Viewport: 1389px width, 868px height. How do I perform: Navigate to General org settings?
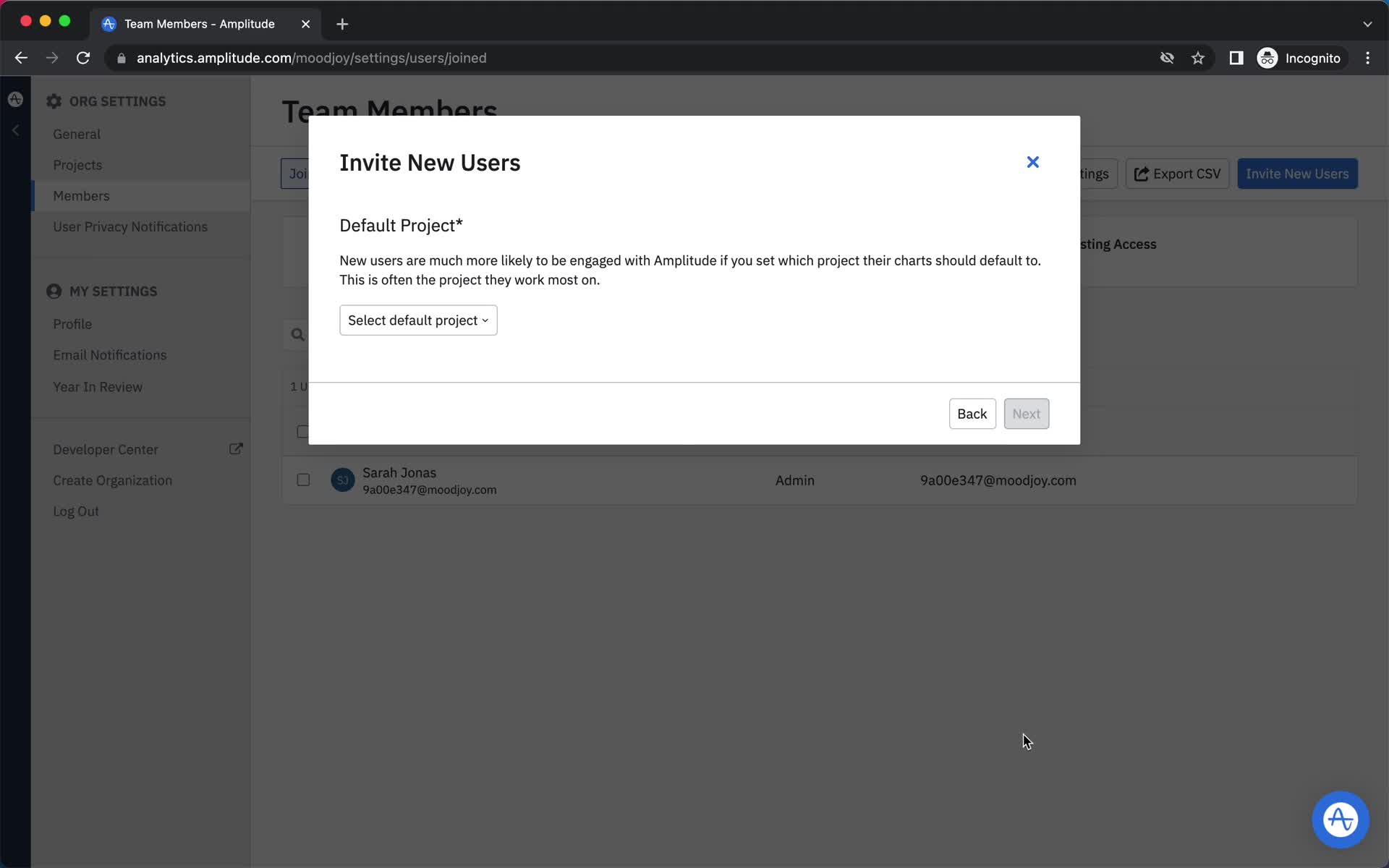coord(77,133)
